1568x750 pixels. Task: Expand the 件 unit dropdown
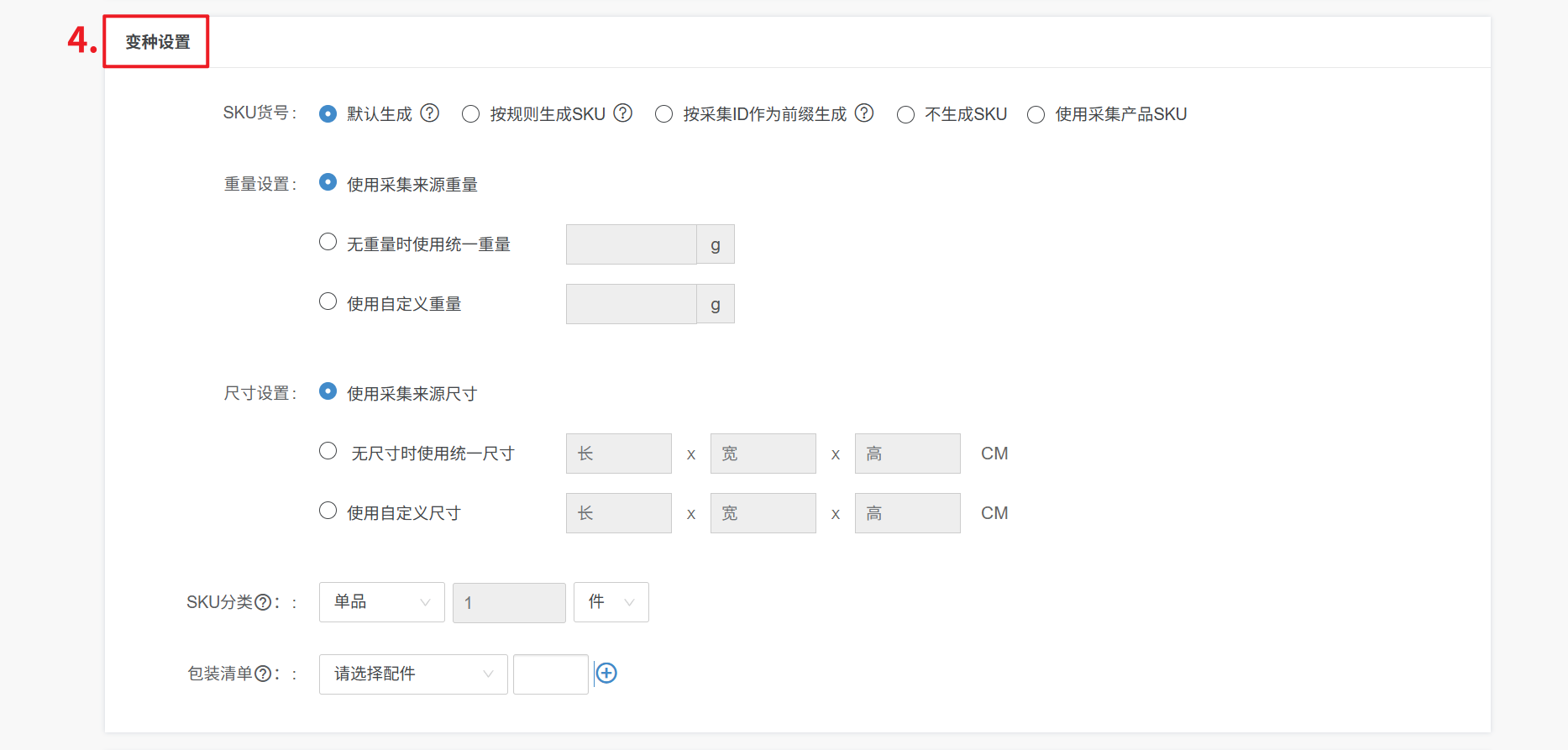pos(611,602)
